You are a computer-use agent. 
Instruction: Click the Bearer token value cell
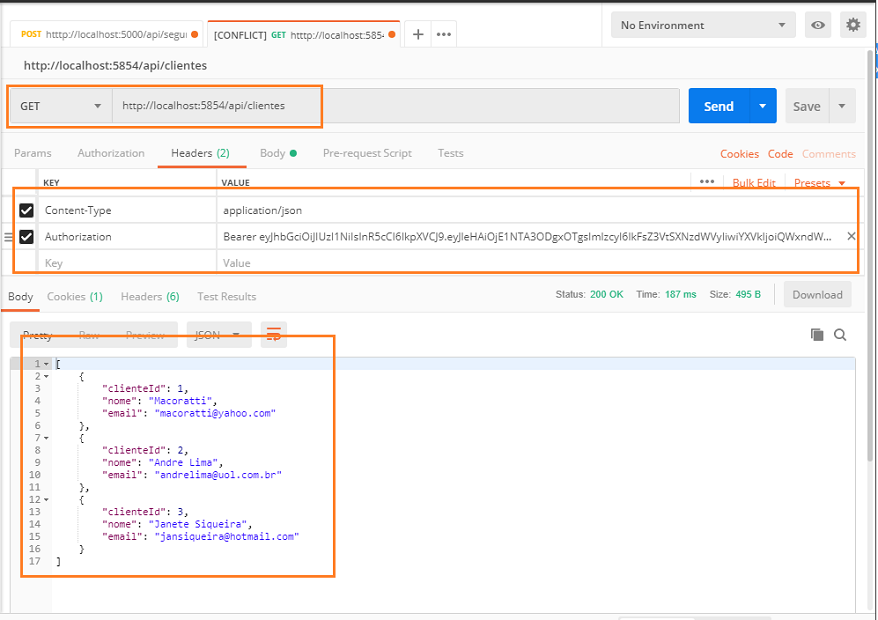(x=527, y=236)
